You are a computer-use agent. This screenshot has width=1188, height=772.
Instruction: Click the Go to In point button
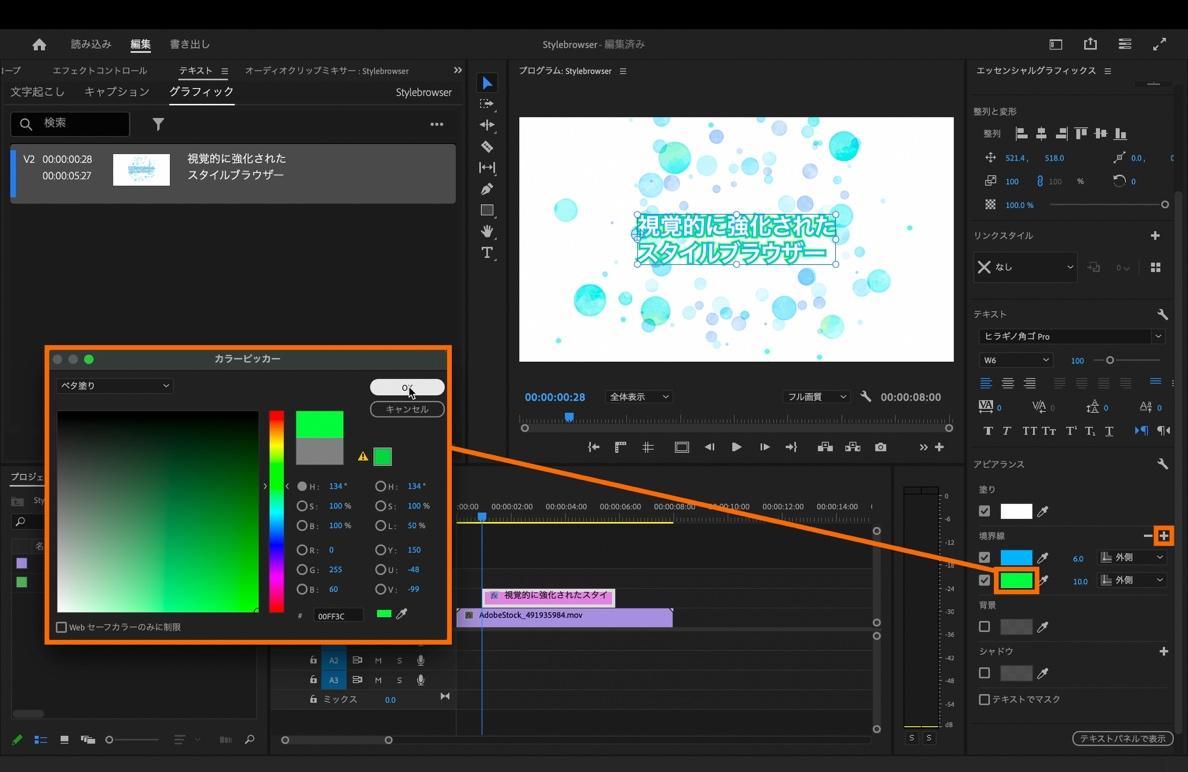click(594, 447)
